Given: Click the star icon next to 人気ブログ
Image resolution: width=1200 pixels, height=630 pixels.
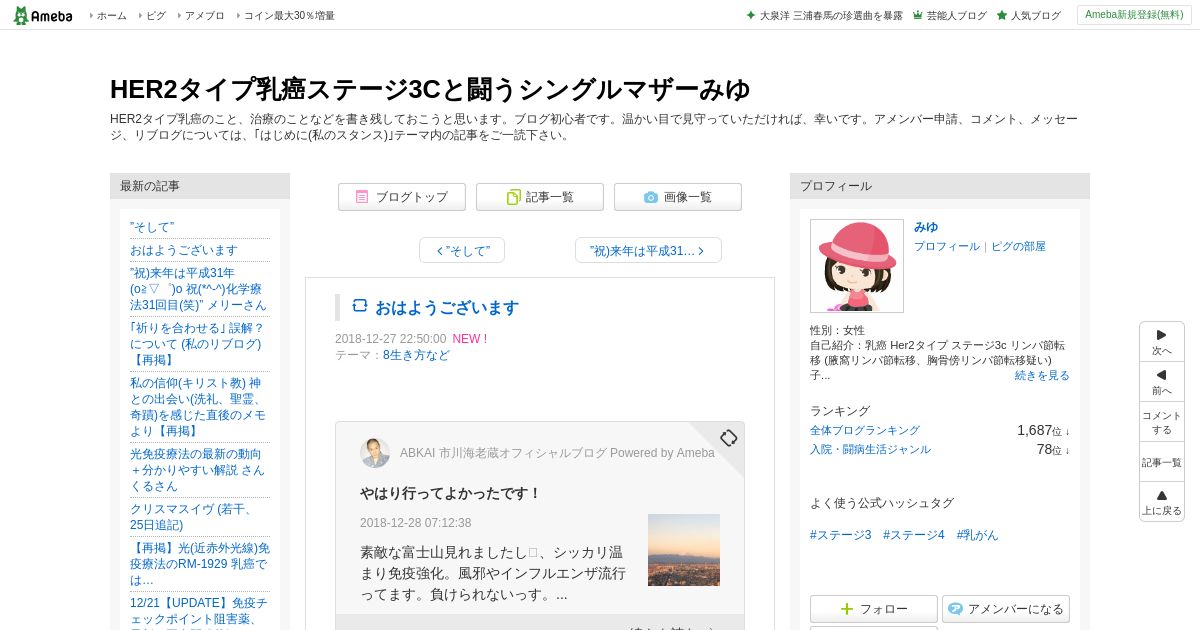Looking at the screenshot, I should [1002, 15].
